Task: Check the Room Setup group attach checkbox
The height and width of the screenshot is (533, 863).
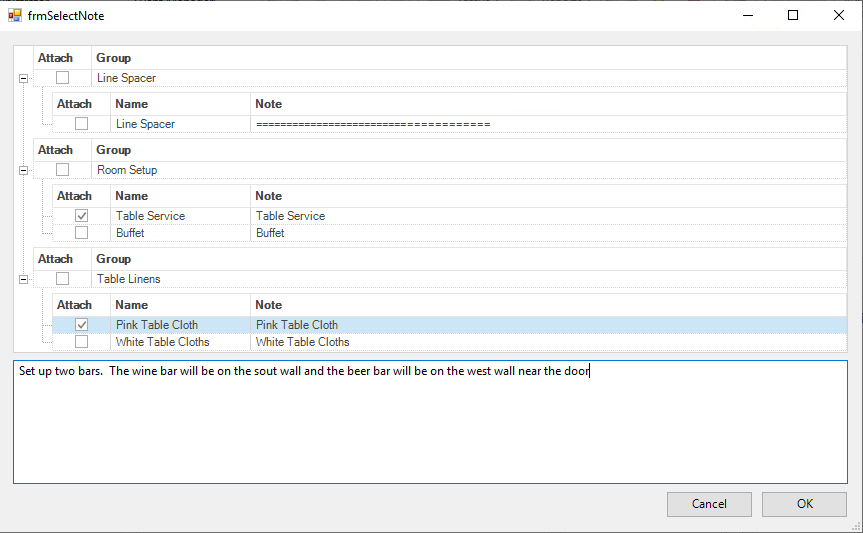Action: coord(63,170)
